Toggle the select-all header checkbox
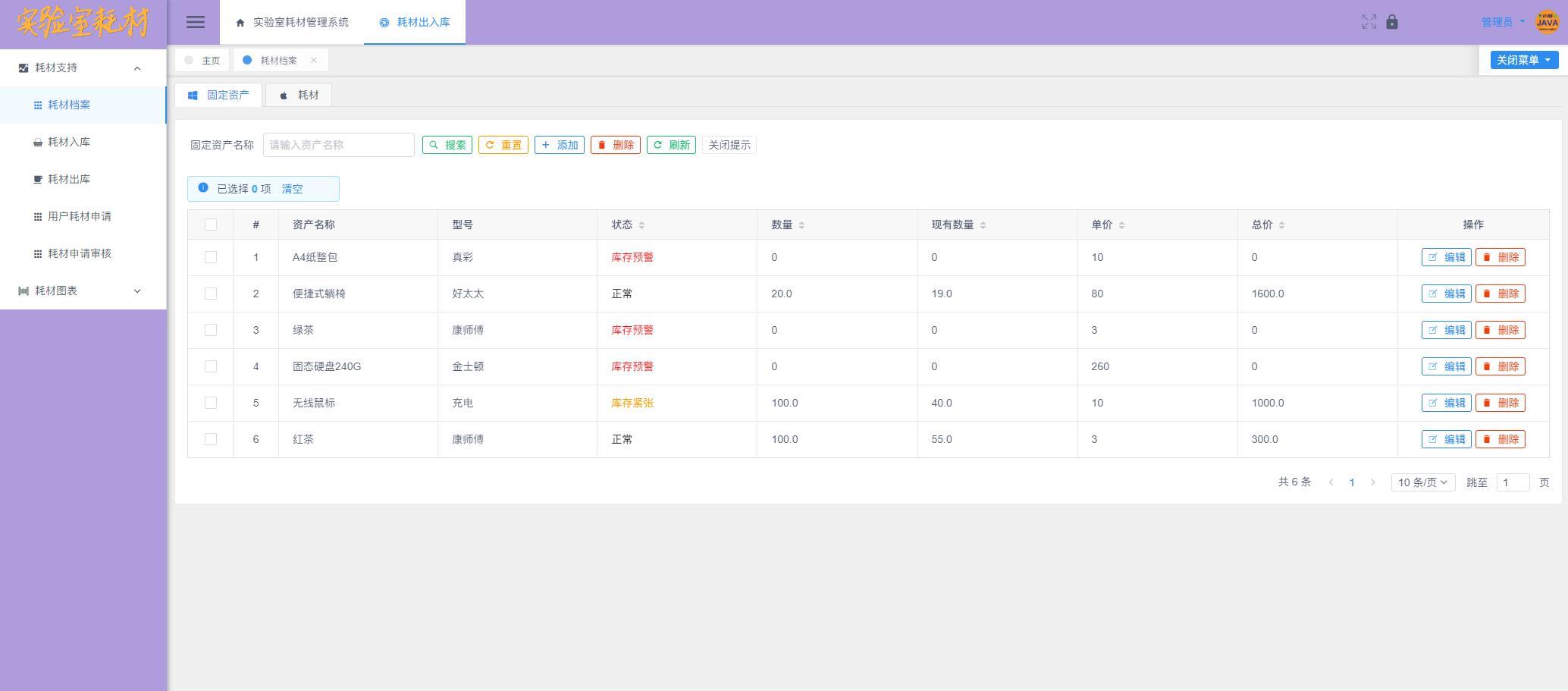Screen dimensions: 1568x691 [211, 225]
